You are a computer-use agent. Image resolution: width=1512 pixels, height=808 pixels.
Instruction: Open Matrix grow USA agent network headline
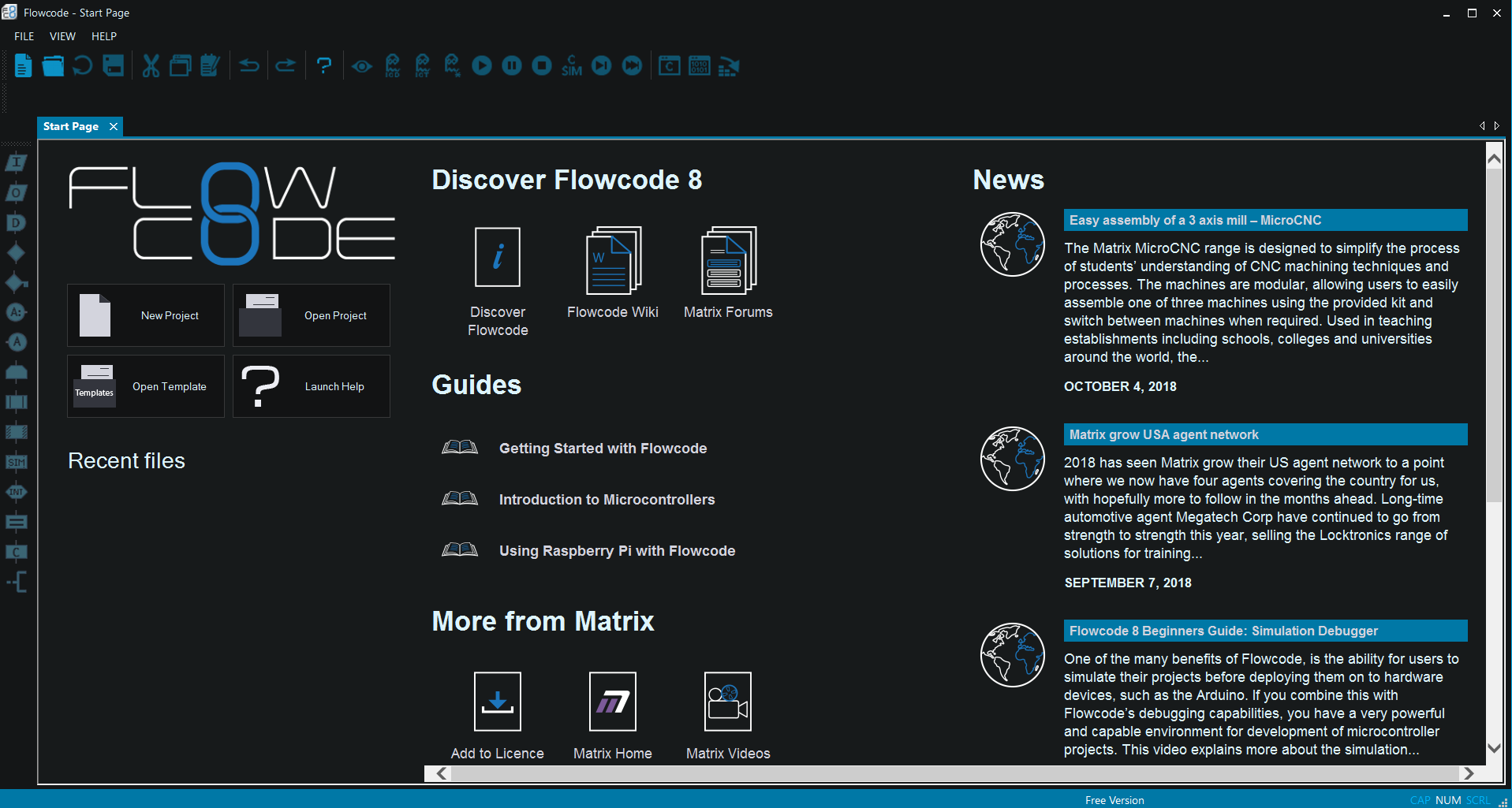click(x=1266, y=434)
